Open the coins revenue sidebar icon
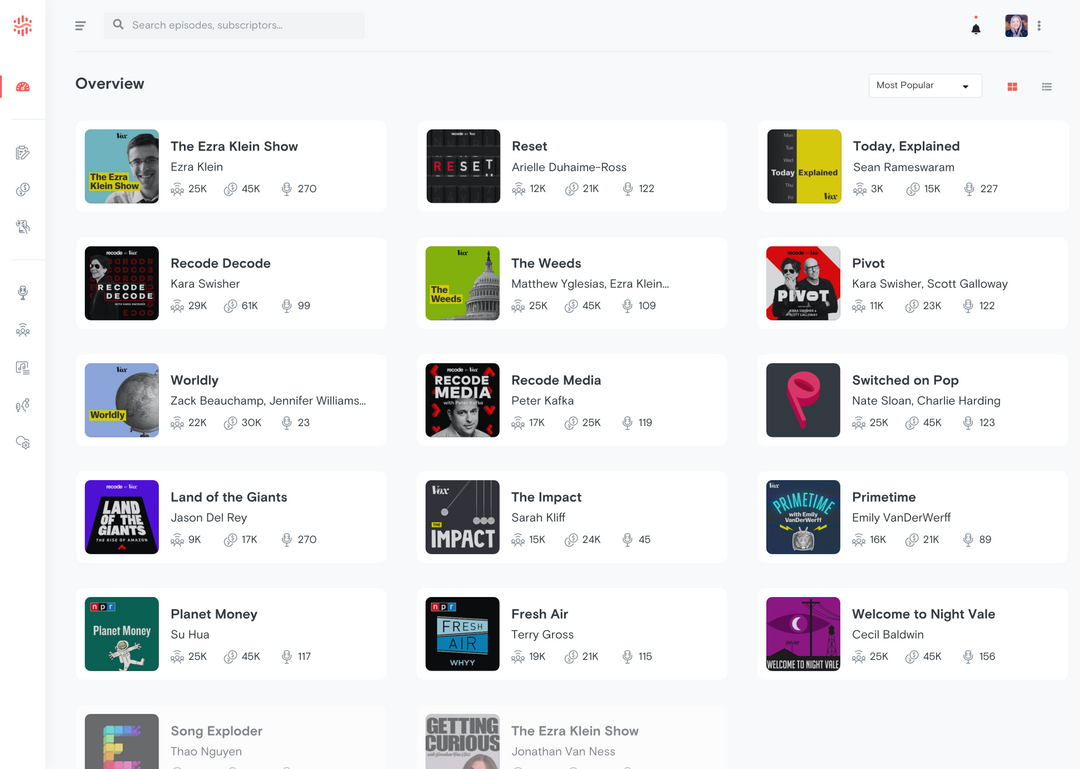 click(23, 189)
